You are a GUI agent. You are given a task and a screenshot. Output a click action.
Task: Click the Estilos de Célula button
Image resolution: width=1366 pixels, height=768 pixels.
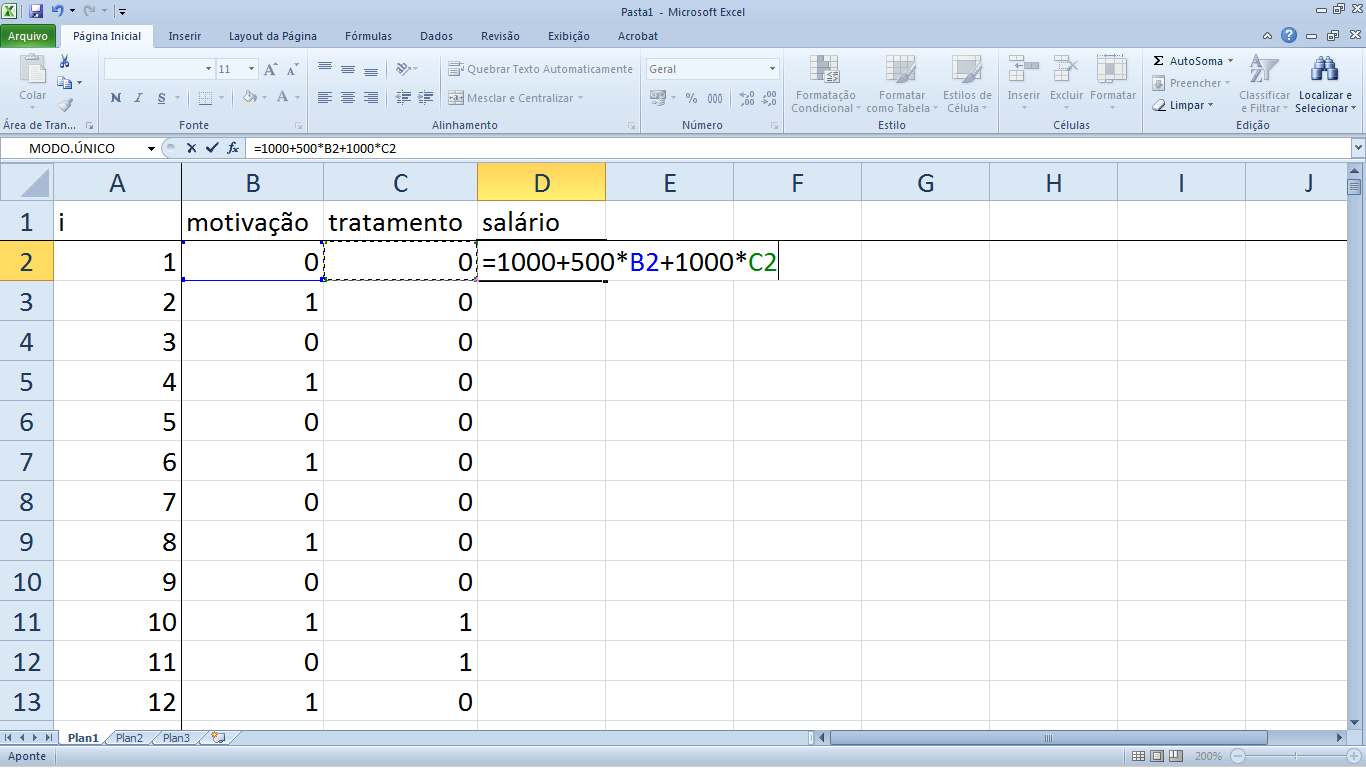point(966,84)
